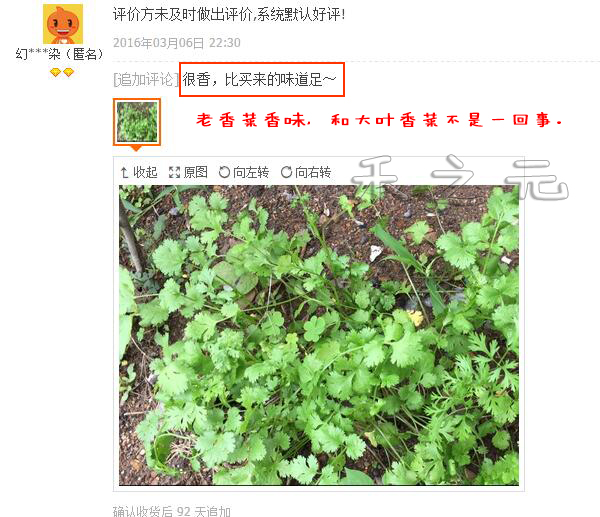Click the review date 2016年03月06日 22:30
Image resolution: width=600 pixels, height=517 pixels.
tap(177, 42)
